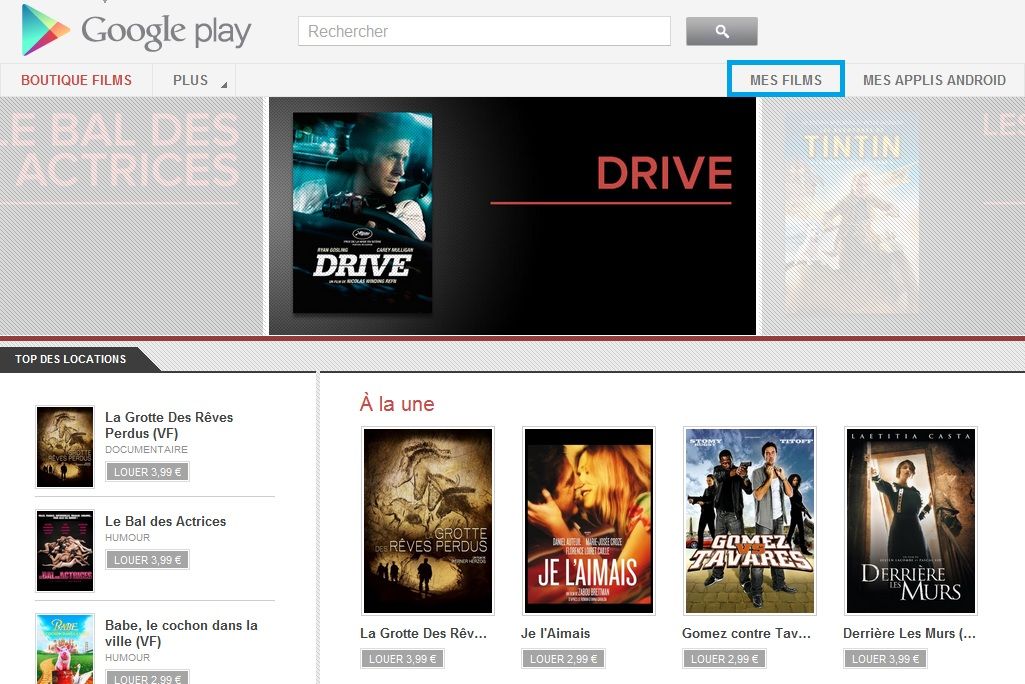1025x684 pixels.
Task: Open the Babe movie sidebar thumbnail
Action: point(65,649)
